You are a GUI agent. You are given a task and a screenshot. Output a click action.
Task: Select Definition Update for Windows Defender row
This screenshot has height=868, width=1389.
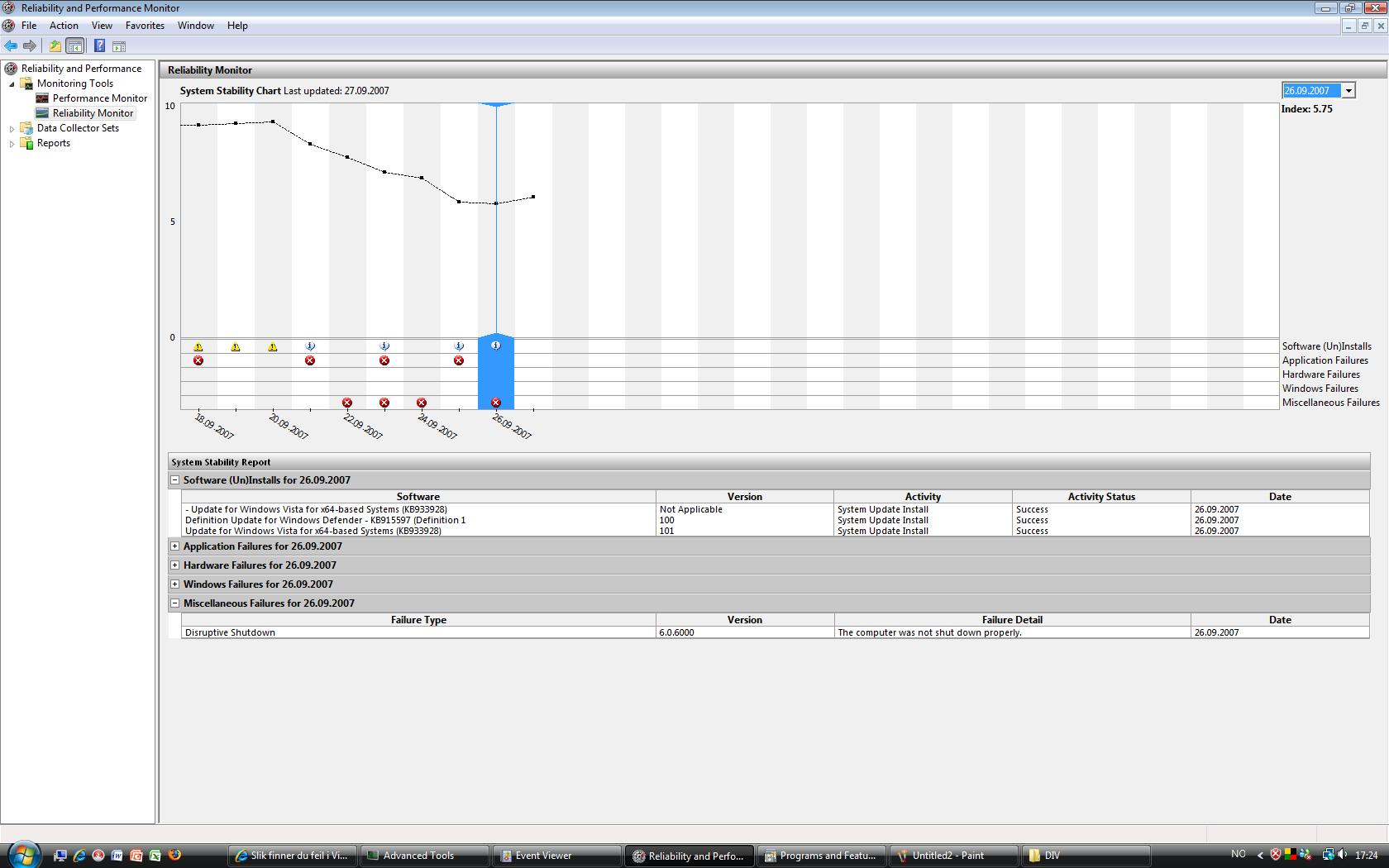(x=775, y=520)
